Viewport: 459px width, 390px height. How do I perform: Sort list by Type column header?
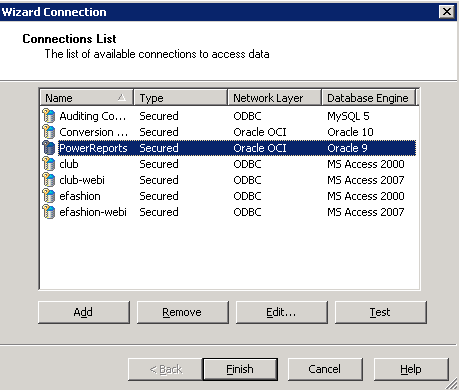click(x=181, y=98)
